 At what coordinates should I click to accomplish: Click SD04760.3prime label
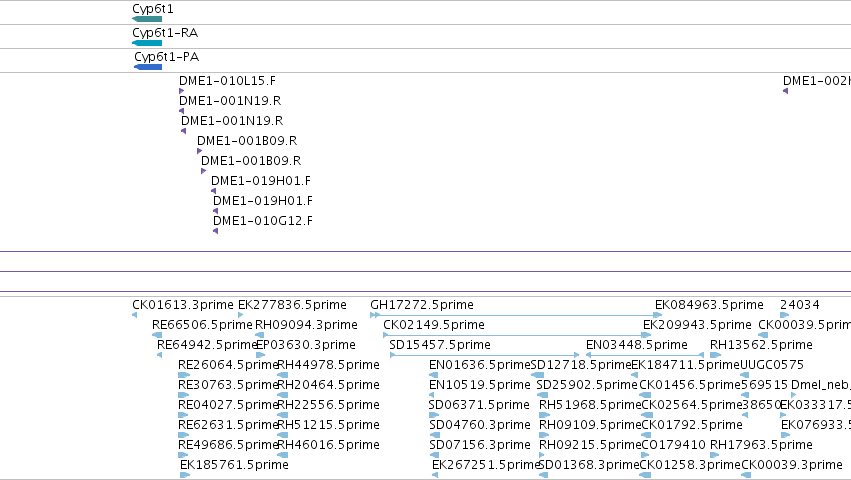point(480,425)
